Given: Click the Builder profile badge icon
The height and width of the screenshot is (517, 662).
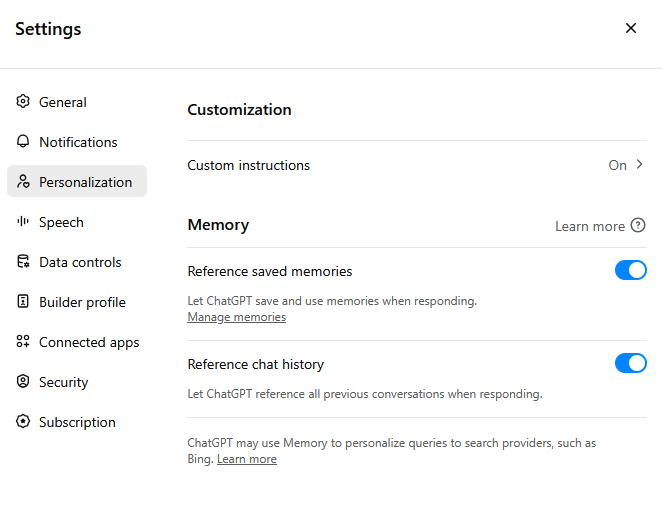Looking at the screenshot, I should pos(23,301).
